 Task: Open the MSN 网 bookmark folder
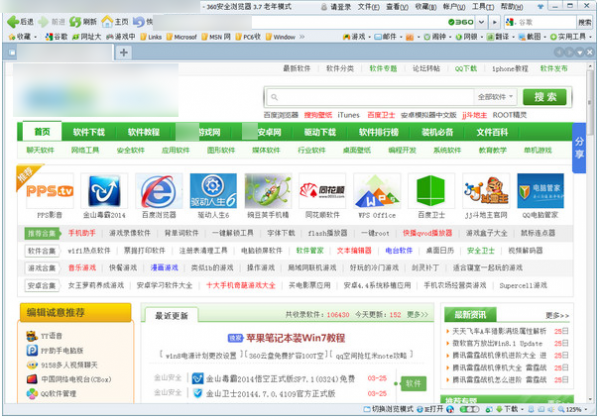(x=216, y=37)
